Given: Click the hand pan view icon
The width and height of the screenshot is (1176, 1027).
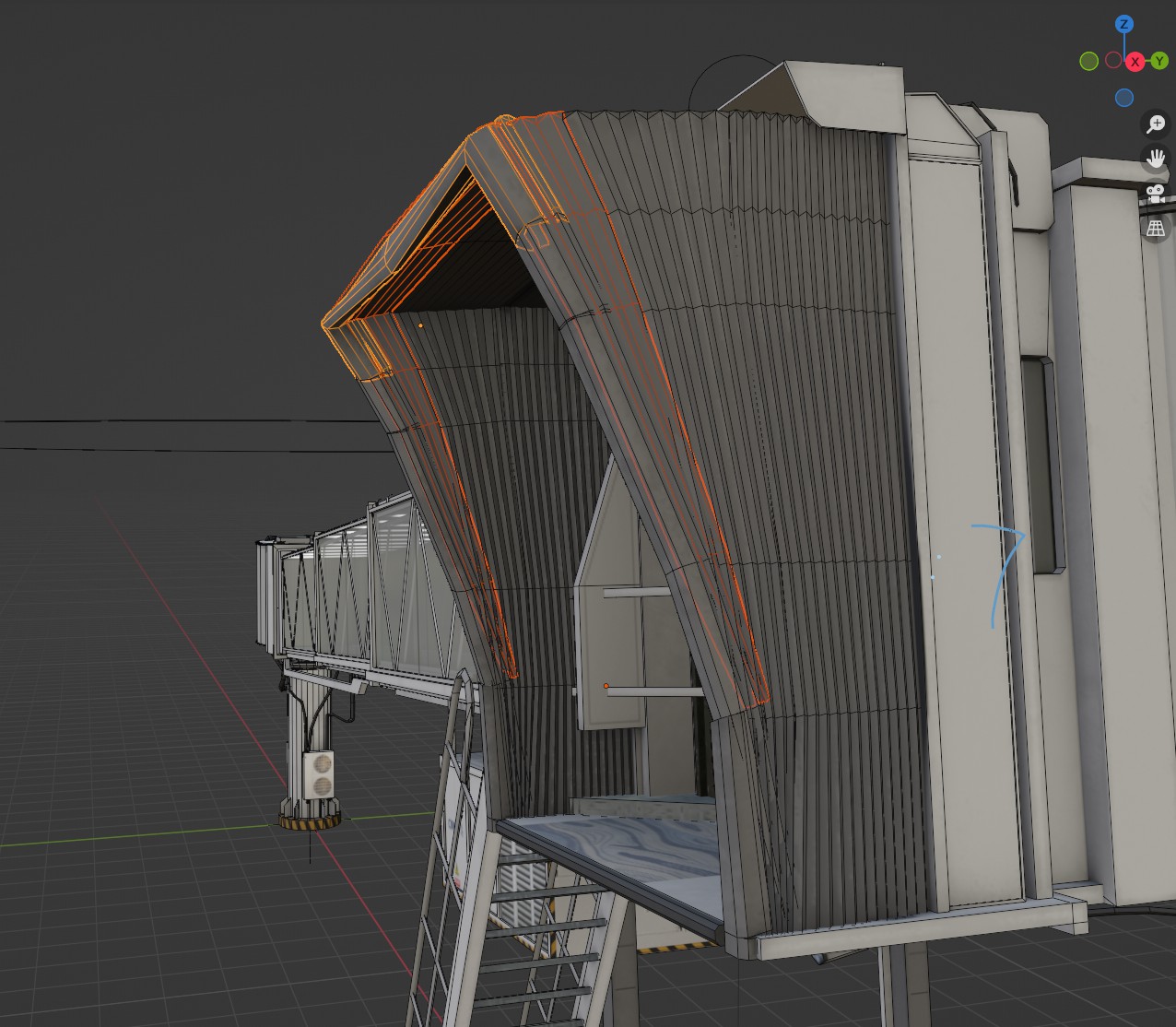Looking at the screenshot, I should [1155, 159].
